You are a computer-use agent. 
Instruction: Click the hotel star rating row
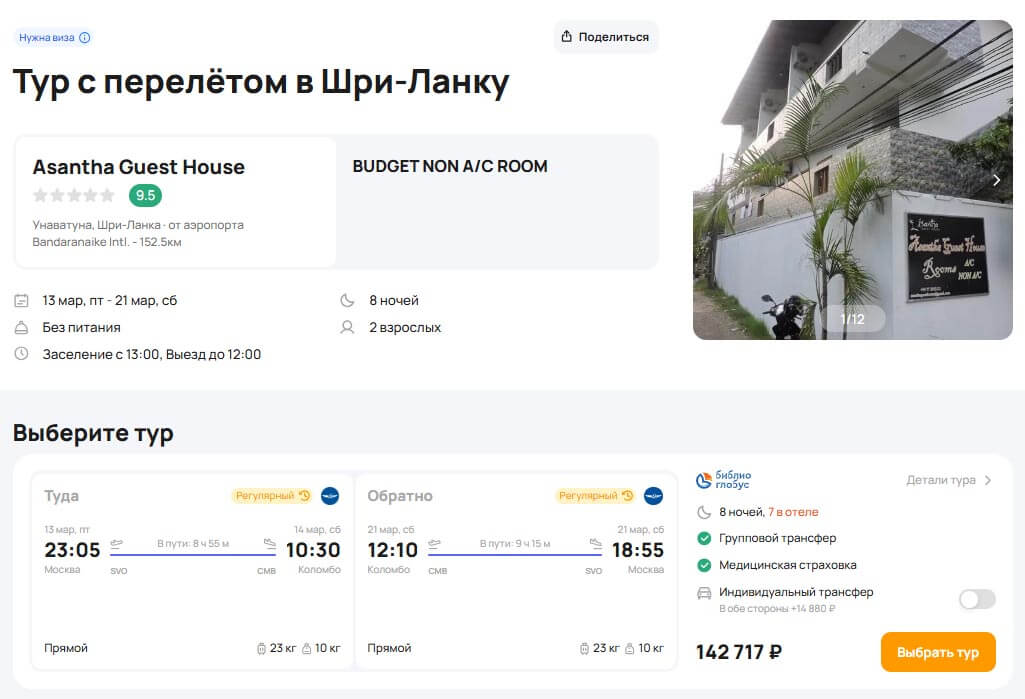(x=74, y=195)
